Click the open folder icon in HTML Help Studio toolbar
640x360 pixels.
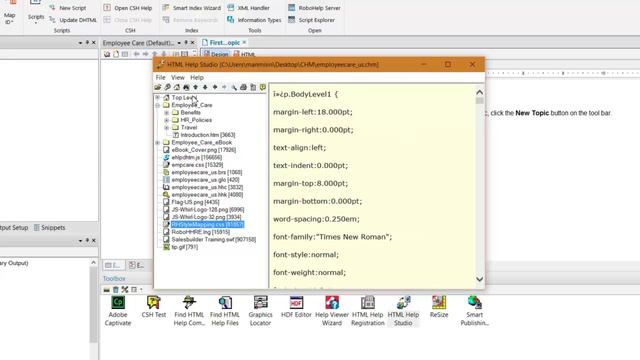click(x=158, y=87)
